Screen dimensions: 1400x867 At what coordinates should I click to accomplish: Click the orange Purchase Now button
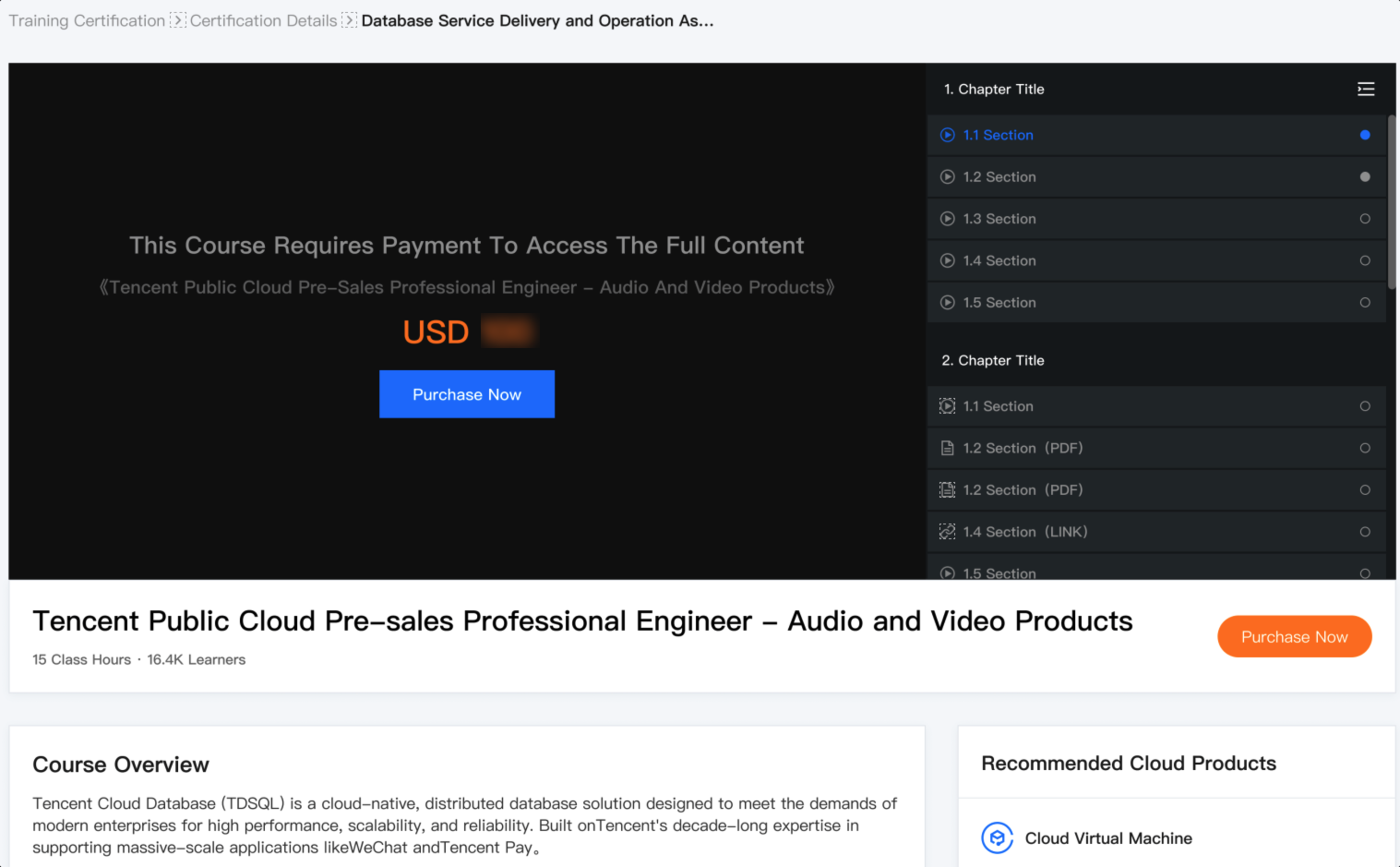pyautogui.click(x=1295, y=637)
